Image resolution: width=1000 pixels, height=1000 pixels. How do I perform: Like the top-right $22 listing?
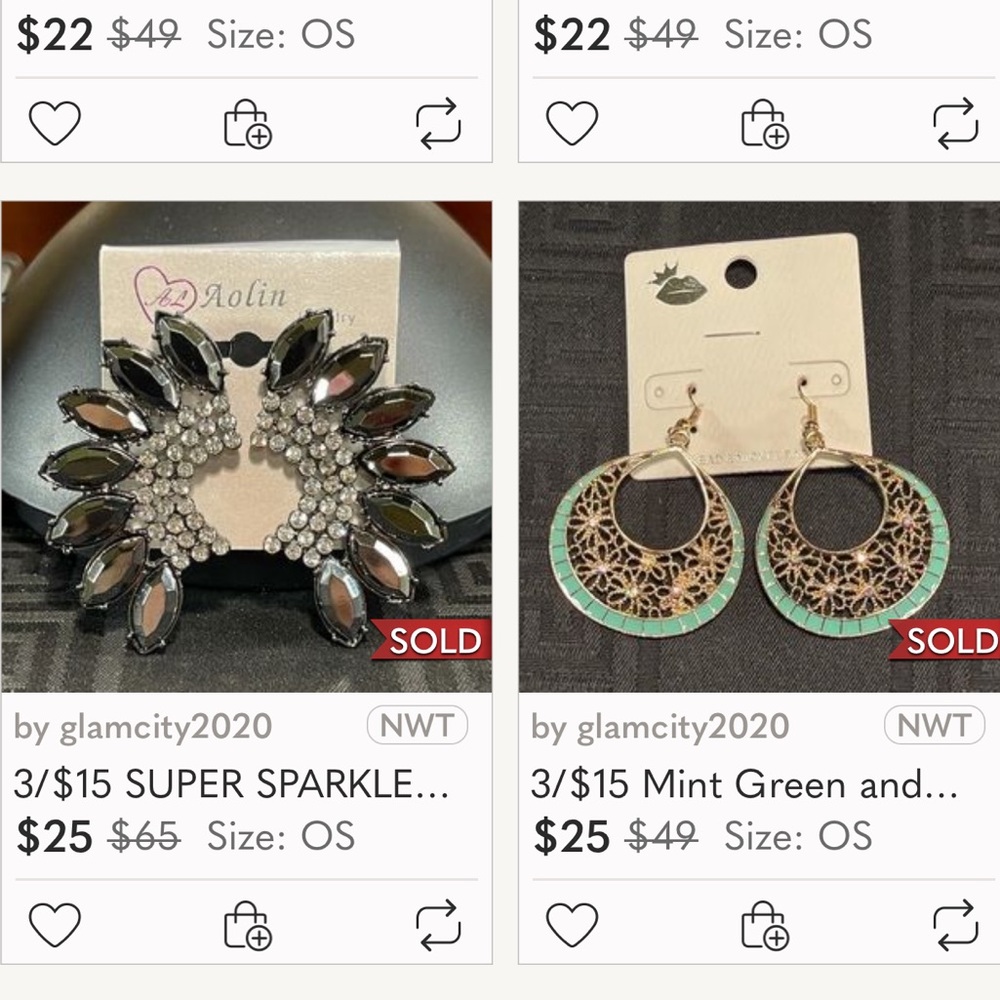click(x=572, y=124)
